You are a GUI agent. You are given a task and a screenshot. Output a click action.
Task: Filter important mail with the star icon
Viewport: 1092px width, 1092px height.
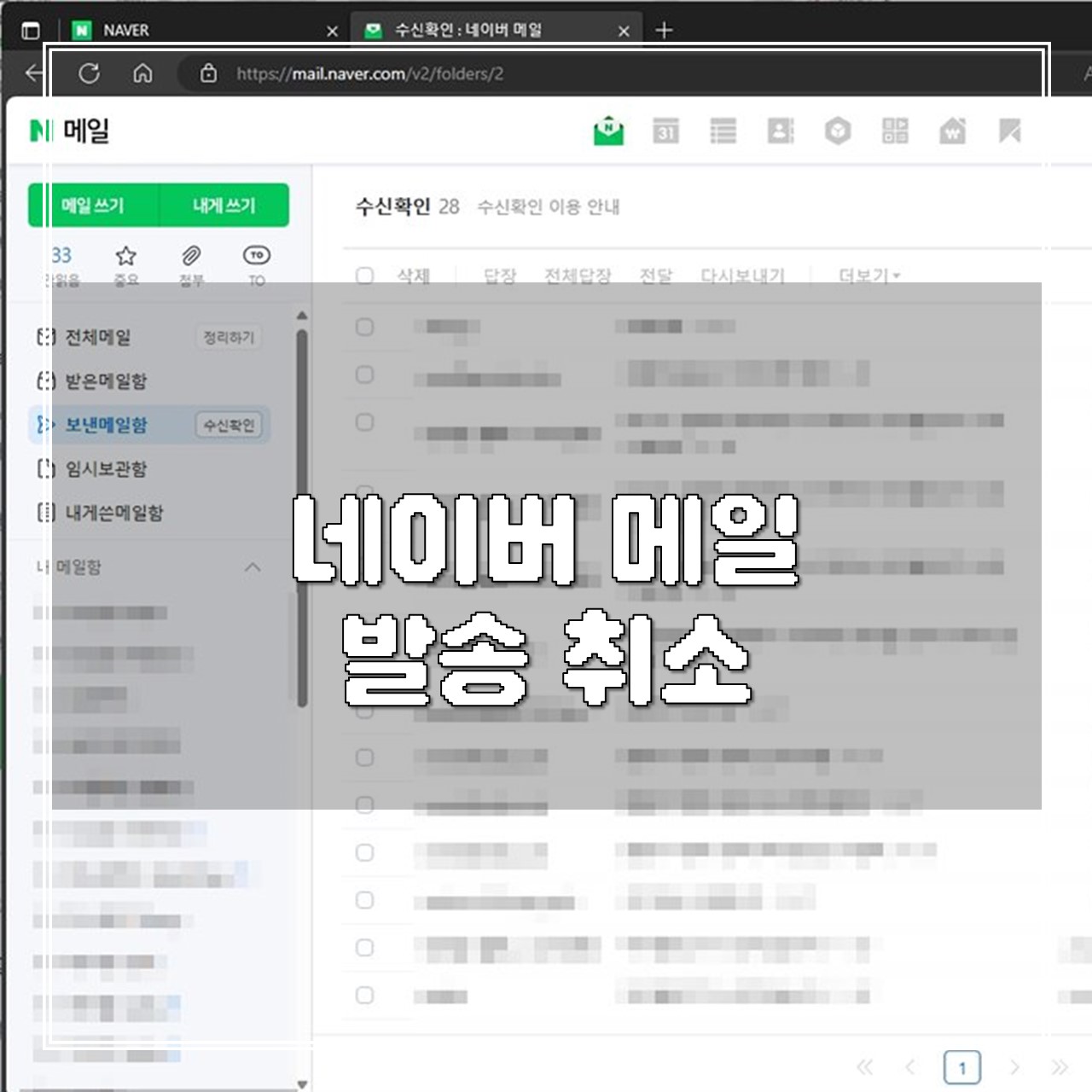pyautogui.click(x=126, y=265)
